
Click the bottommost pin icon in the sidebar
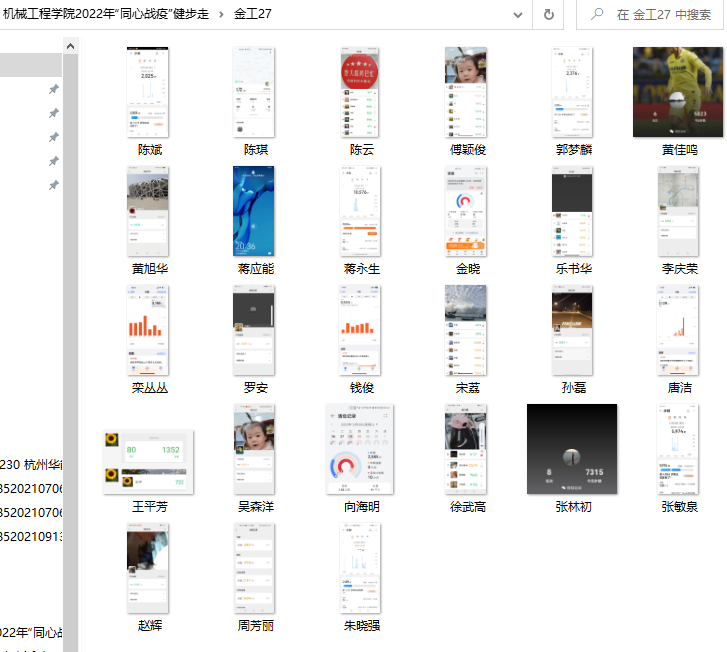point(54,185)
